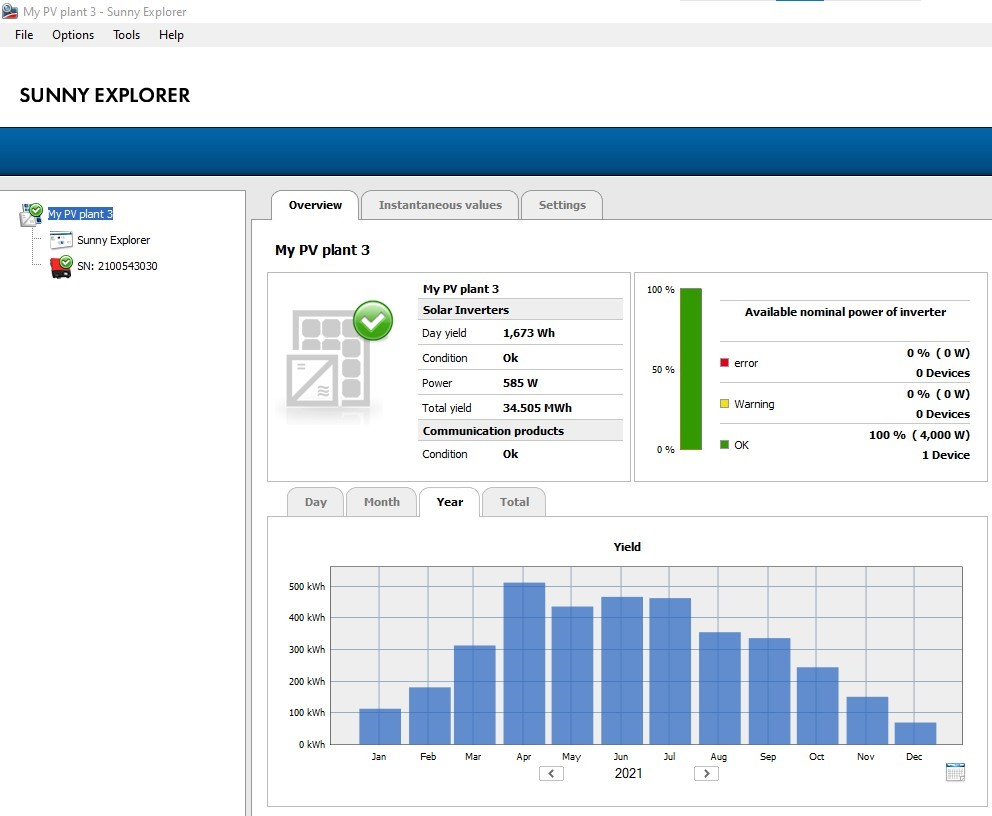Click the May yield bar
This screenshot has width=992, height=816.
coord(573,675)
